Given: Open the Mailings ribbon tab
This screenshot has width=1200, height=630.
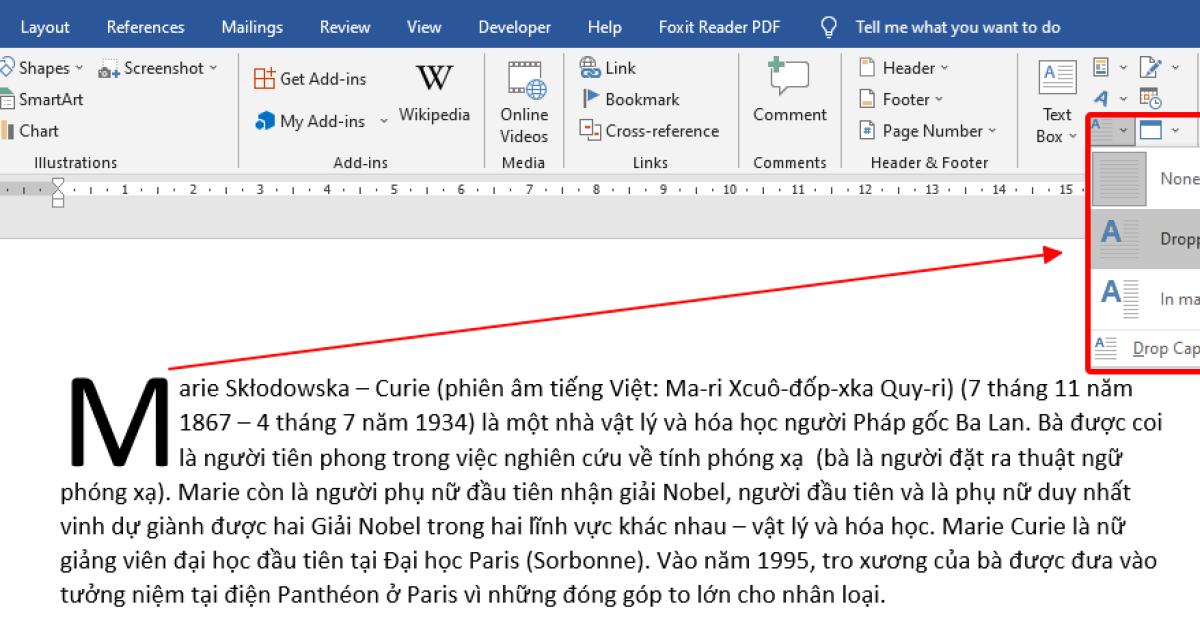Looking at the screenshot, I should coord(252,26).
